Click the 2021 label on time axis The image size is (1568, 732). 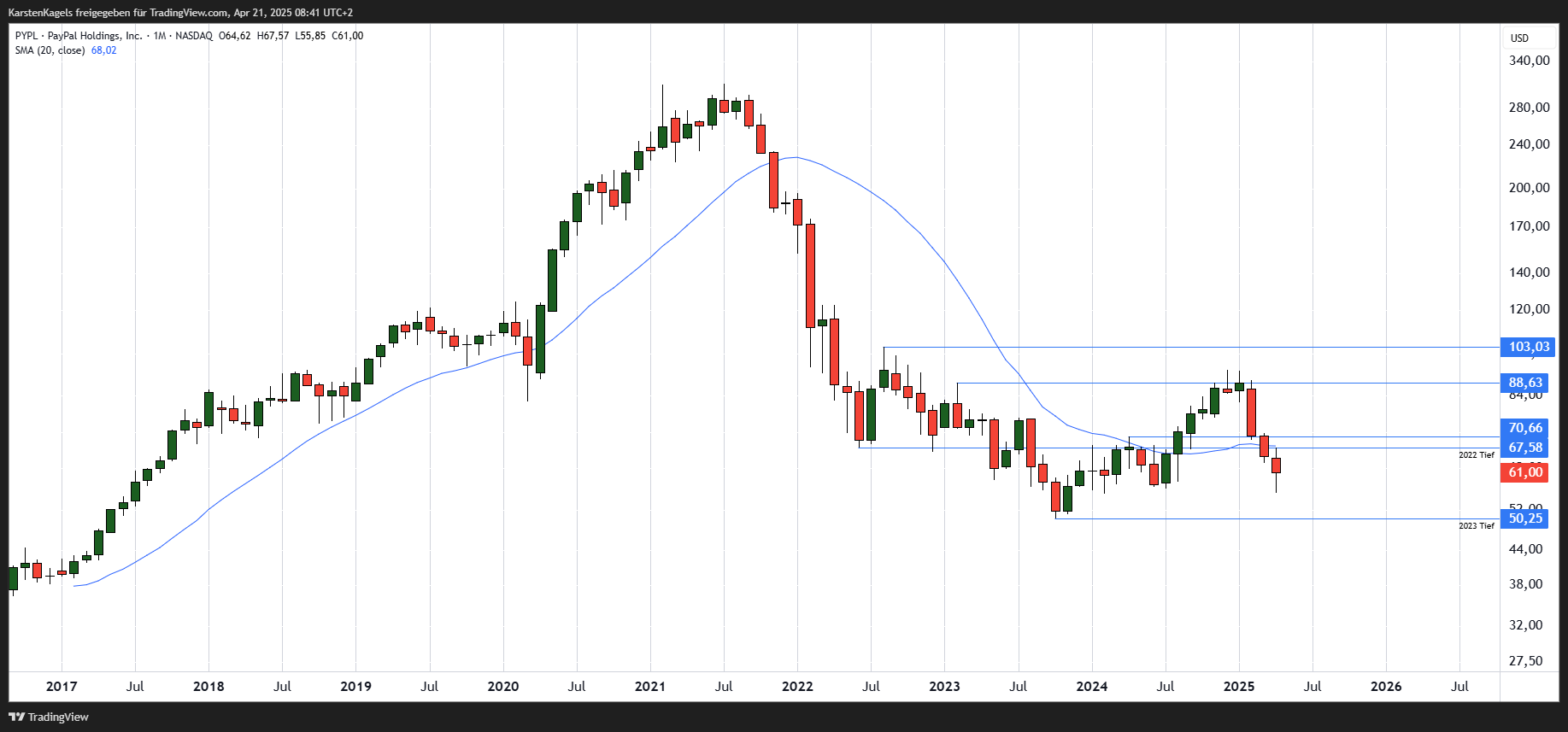(x=650, y=686)
